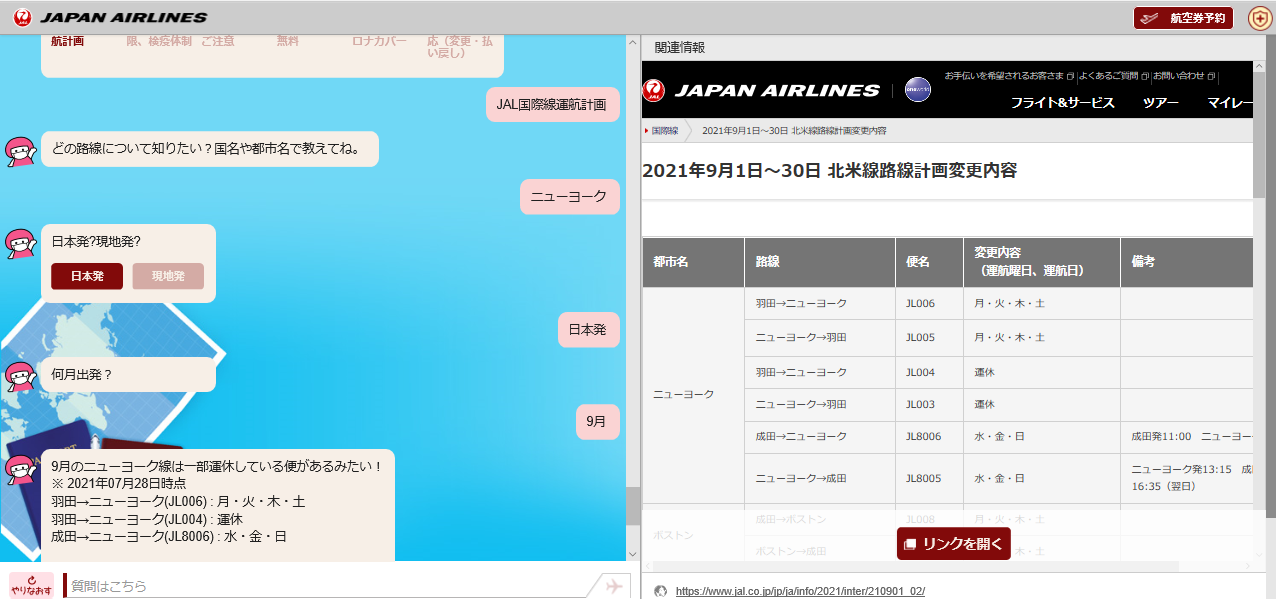Viewport: 1276px width, 599px height.
Task: Open the お問い合わせ contact link
Action: click(x=1184, y=76)
